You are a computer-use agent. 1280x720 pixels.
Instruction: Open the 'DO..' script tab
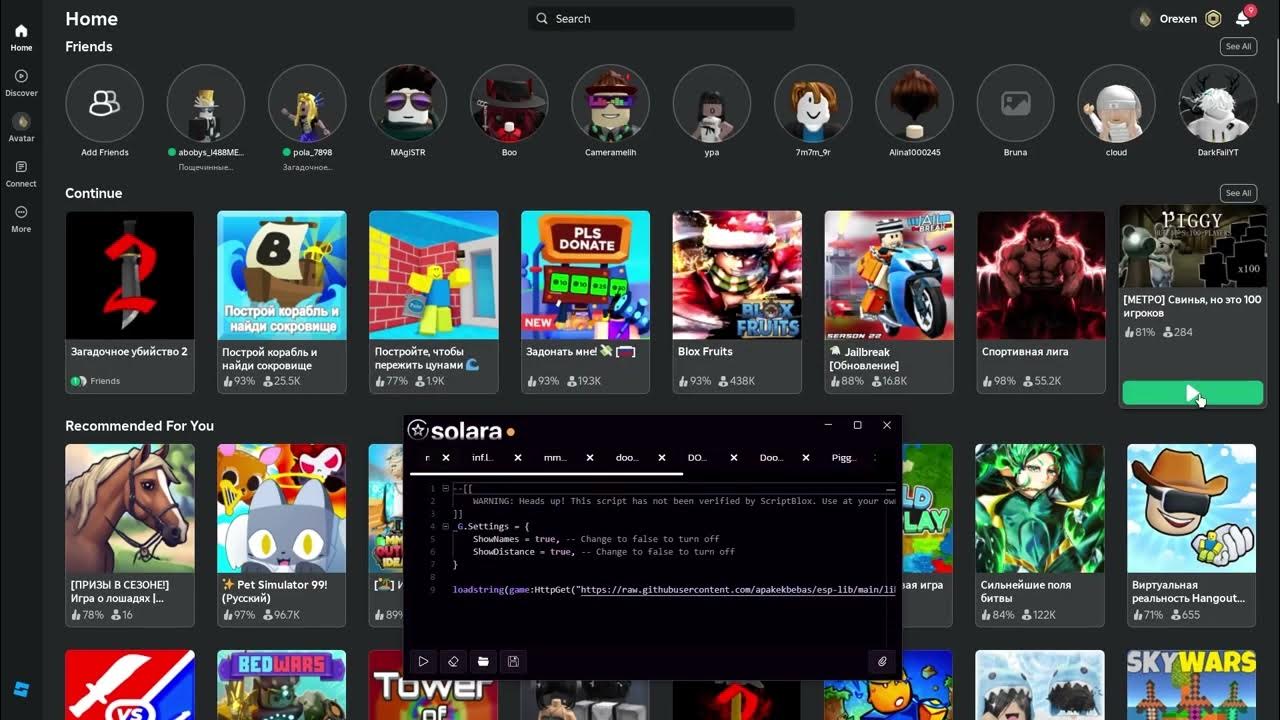(x=697, y=457)
